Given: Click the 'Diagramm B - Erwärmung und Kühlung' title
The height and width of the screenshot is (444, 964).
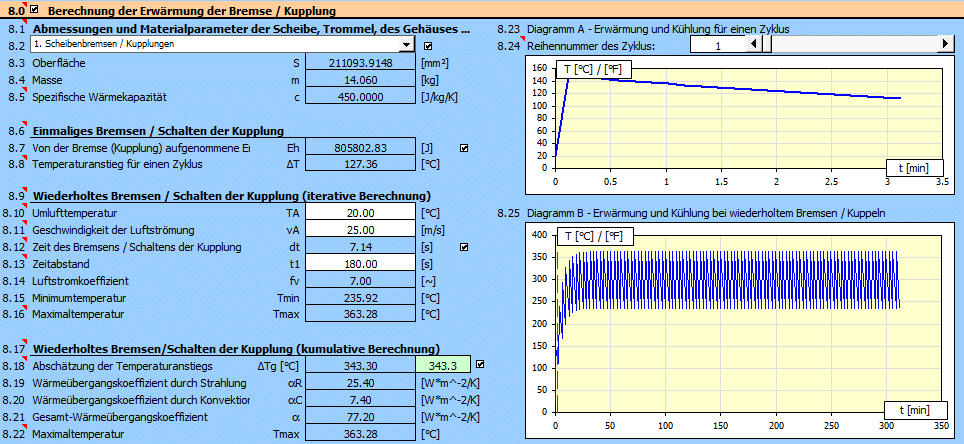Looking at the screenshot, I should coord(705,213).
